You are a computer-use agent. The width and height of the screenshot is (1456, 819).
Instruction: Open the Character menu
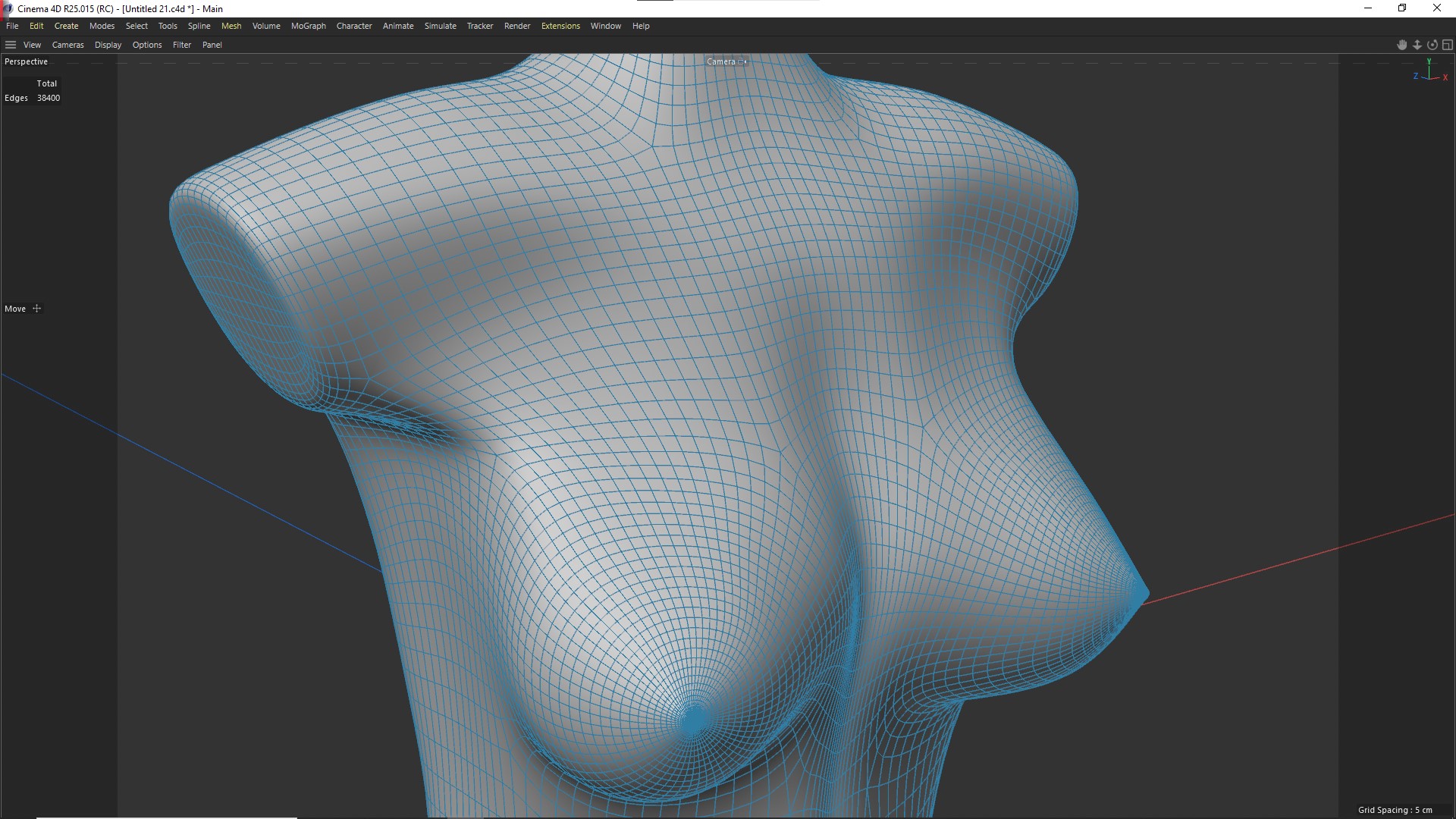(x=354, y=26)
